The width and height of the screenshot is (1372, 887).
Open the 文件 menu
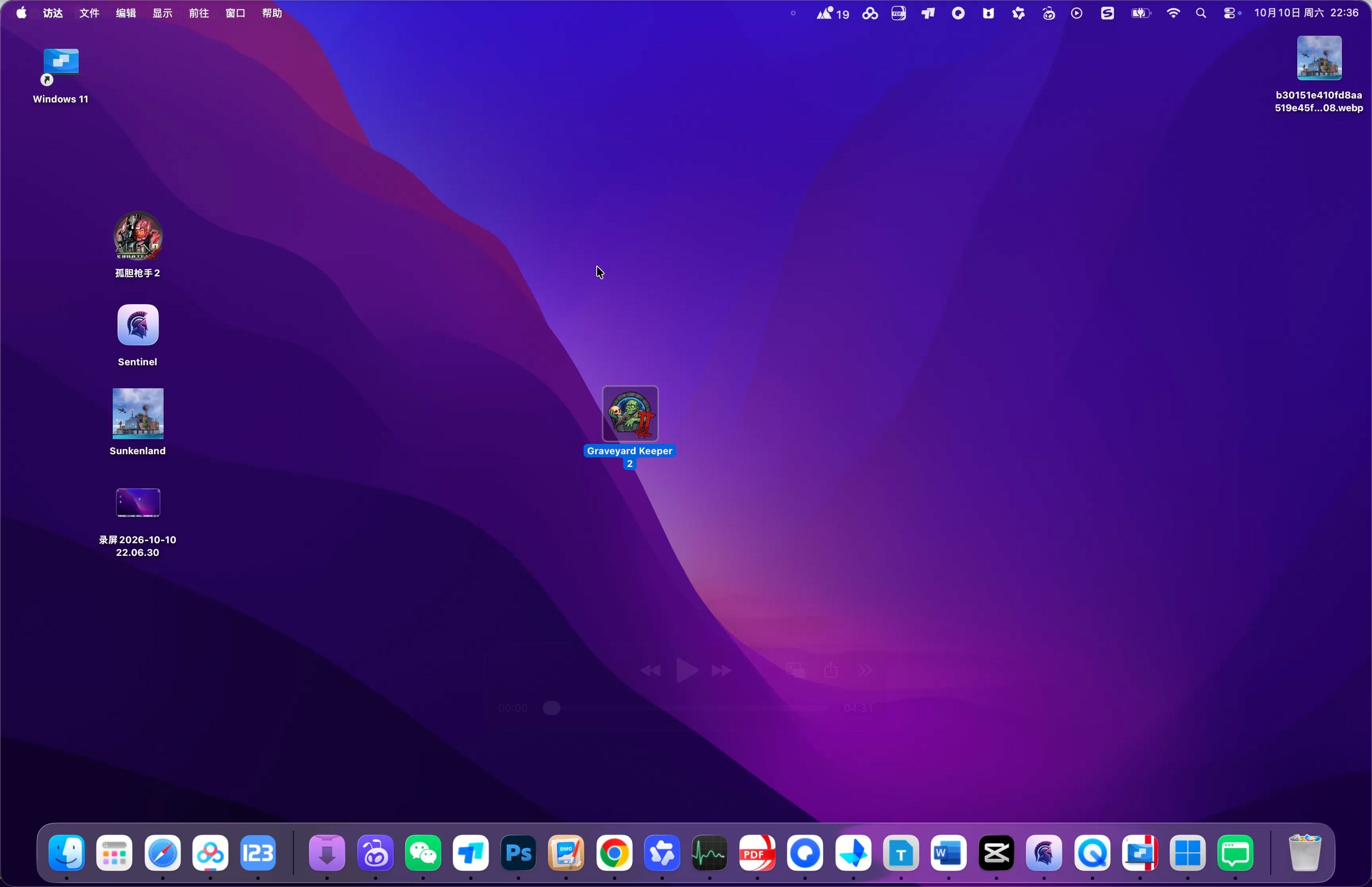[x=89, y=13]
